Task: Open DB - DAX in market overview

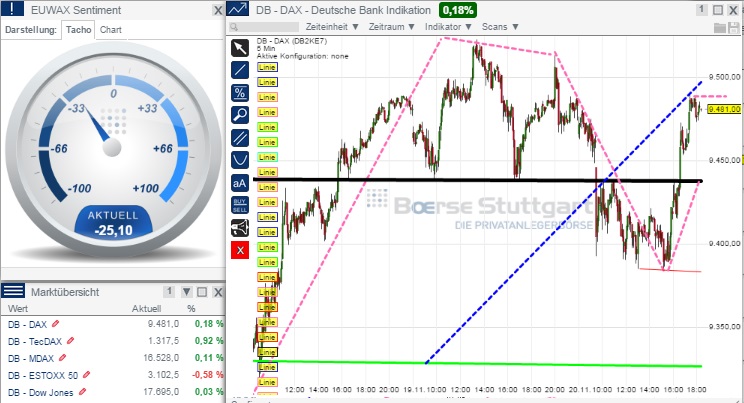Action: (27, 324)
